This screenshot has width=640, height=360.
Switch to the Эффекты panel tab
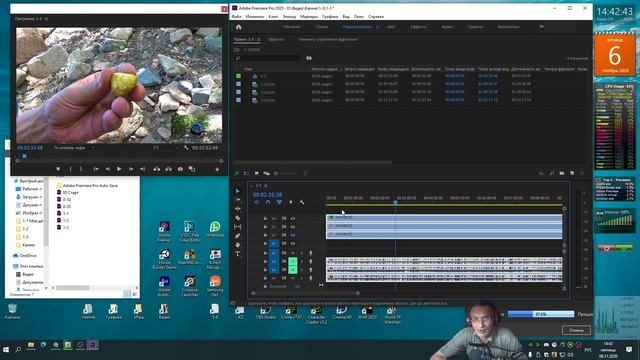pos(276,40)
